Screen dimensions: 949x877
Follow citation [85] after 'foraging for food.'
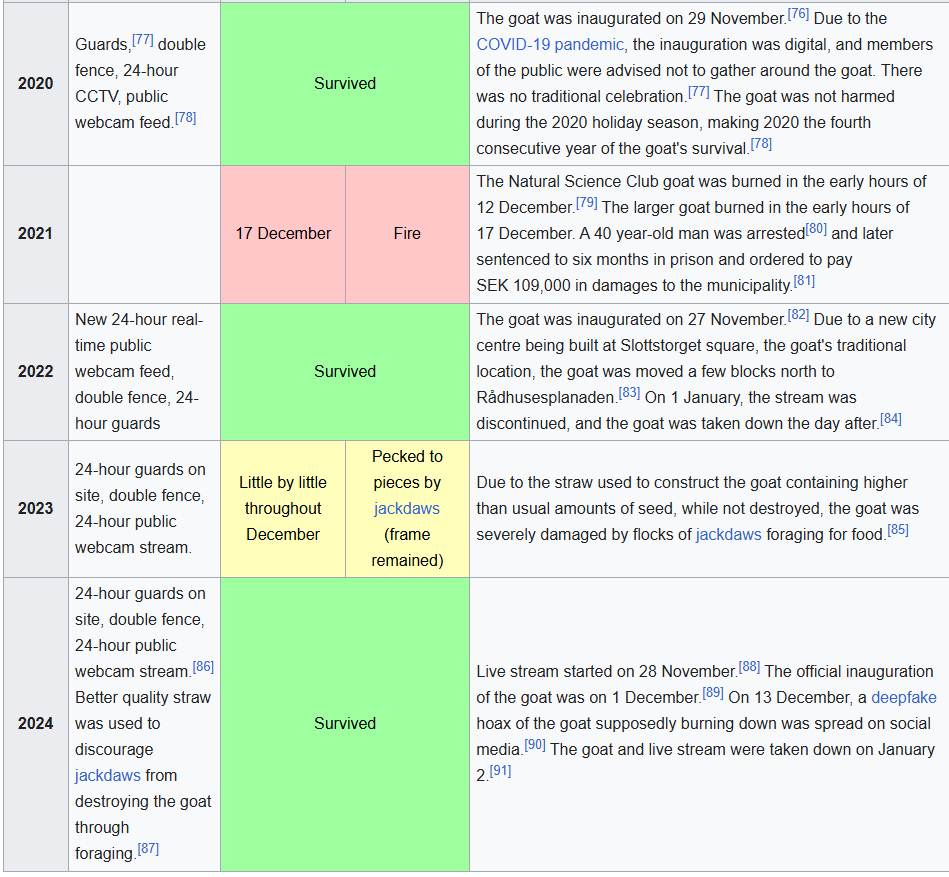pyautogui.click(x=898, y=530)
